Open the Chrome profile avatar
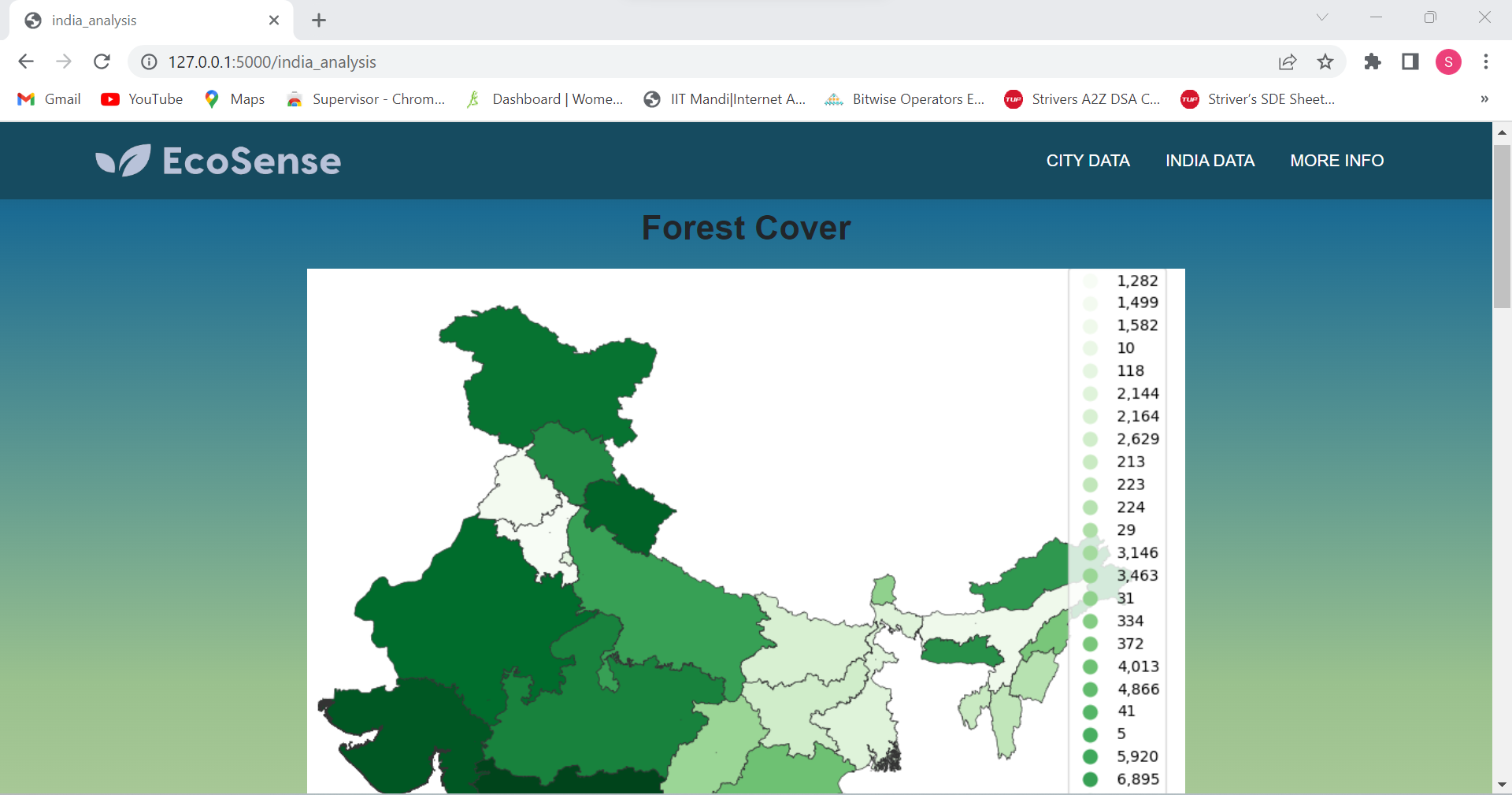1512x795 pixels. tap(1449, 61)
